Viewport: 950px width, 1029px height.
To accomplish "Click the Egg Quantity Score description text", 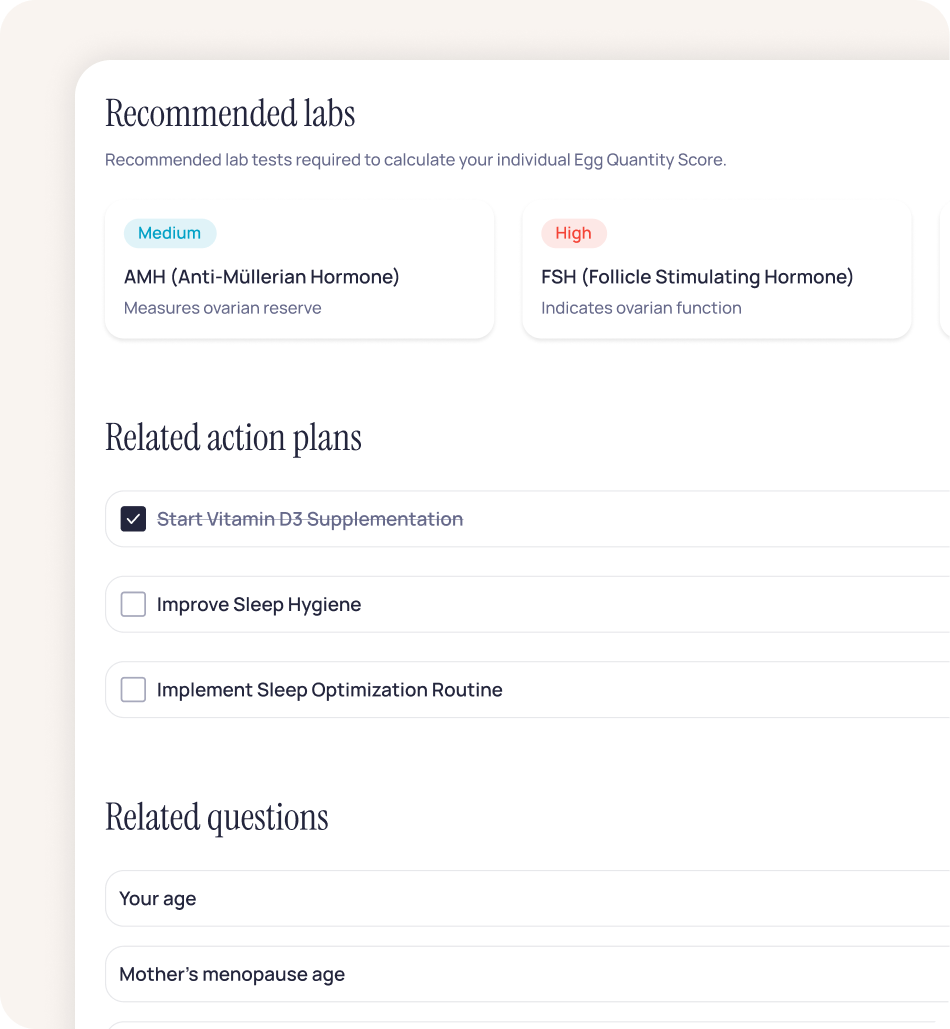I will click(x=415, y=160).
